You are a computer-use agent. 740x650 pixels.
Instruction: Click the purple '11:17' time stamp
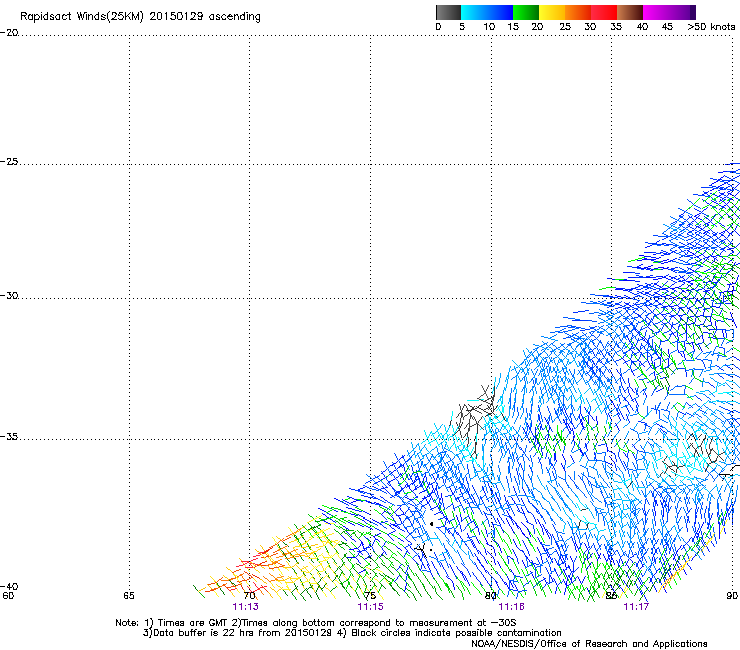pyautogui.click(x=636, y=607)
